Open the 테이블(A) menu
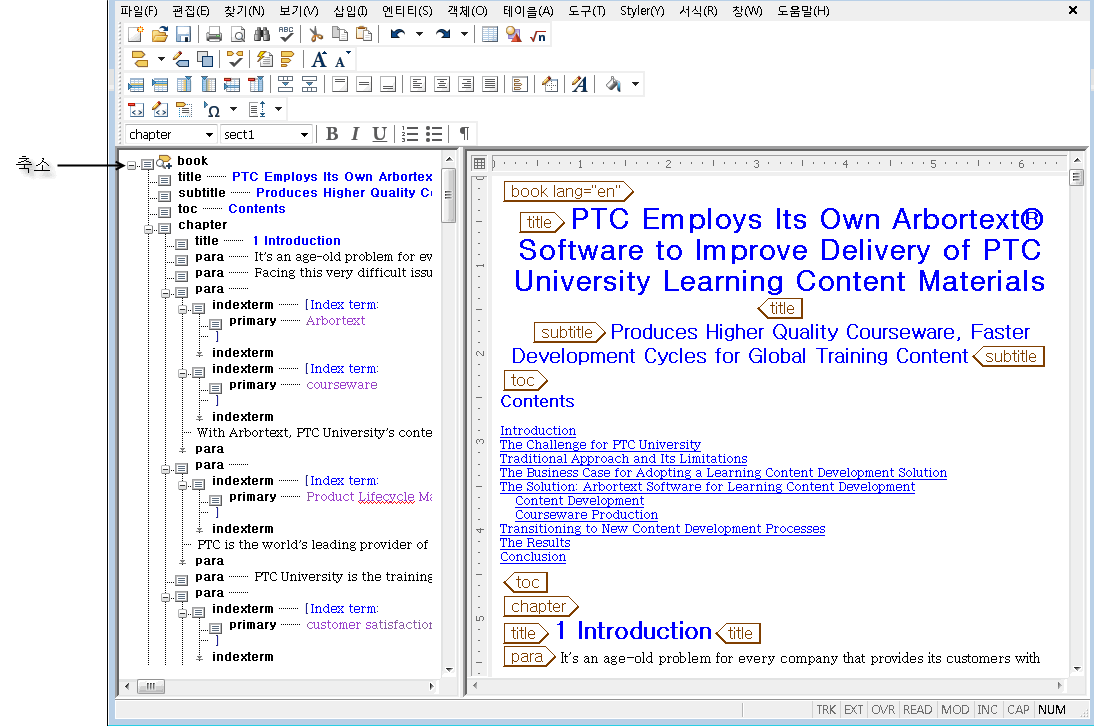The width and height of the screenshot is (1094, 726). coord(528,11)
